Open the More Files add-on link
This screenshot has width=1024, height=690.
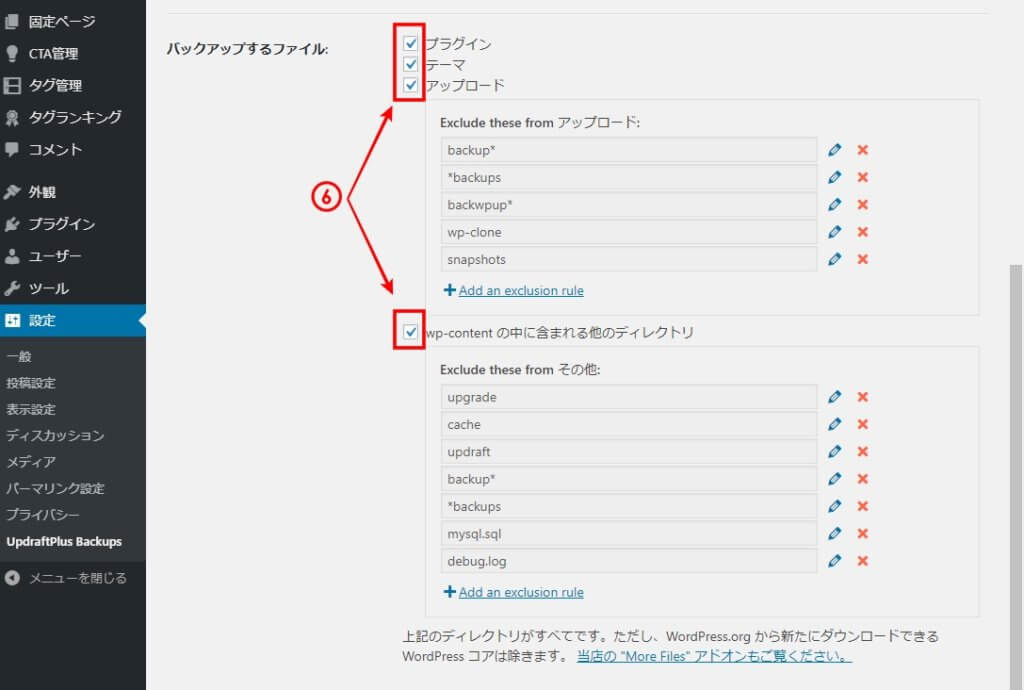point(714,657)
